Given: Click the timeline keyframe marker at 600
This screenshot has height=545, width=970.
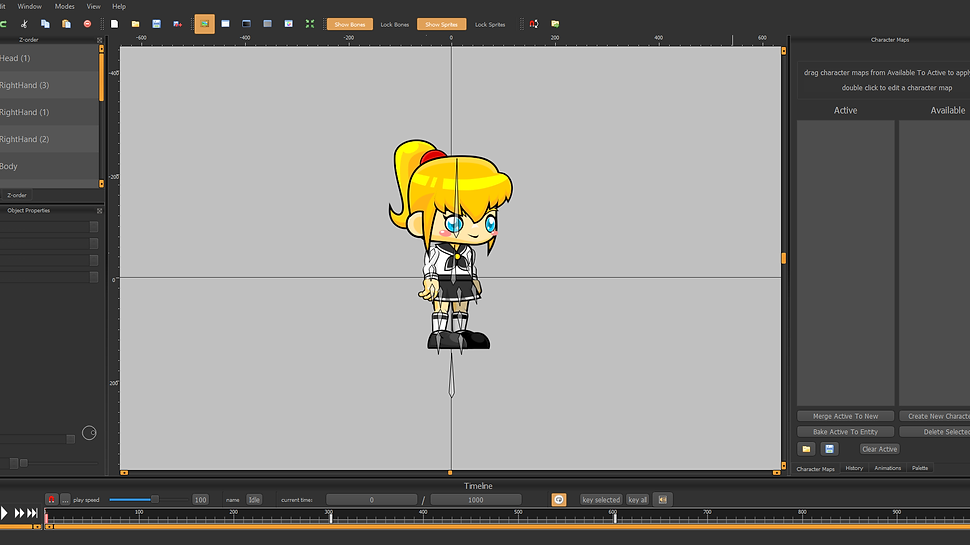Looking at the screenshot, I should (614, 518).
